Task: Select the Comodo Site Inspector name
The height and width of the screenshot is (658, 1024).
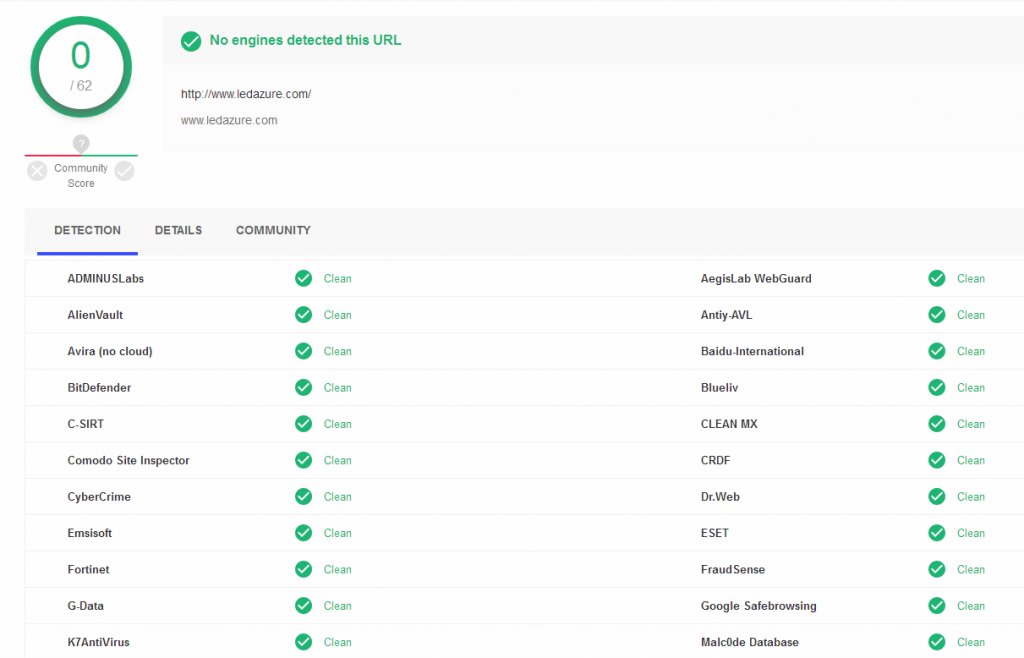Action: [129, 460]
